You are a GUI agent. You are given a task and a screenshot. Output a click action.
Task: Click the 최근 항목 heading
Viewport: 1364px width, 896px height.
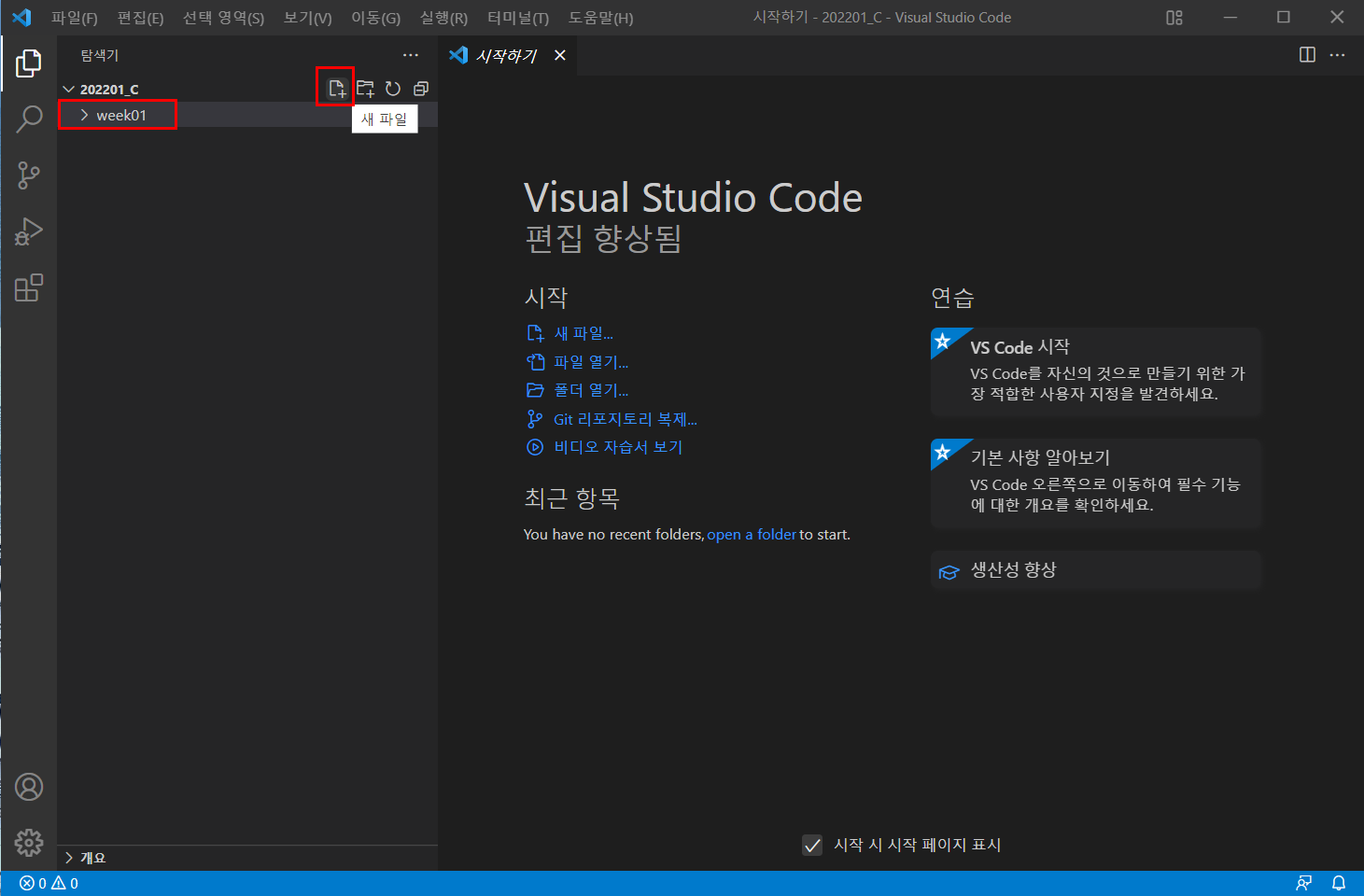pyautogui.click(x=571, y=498)
